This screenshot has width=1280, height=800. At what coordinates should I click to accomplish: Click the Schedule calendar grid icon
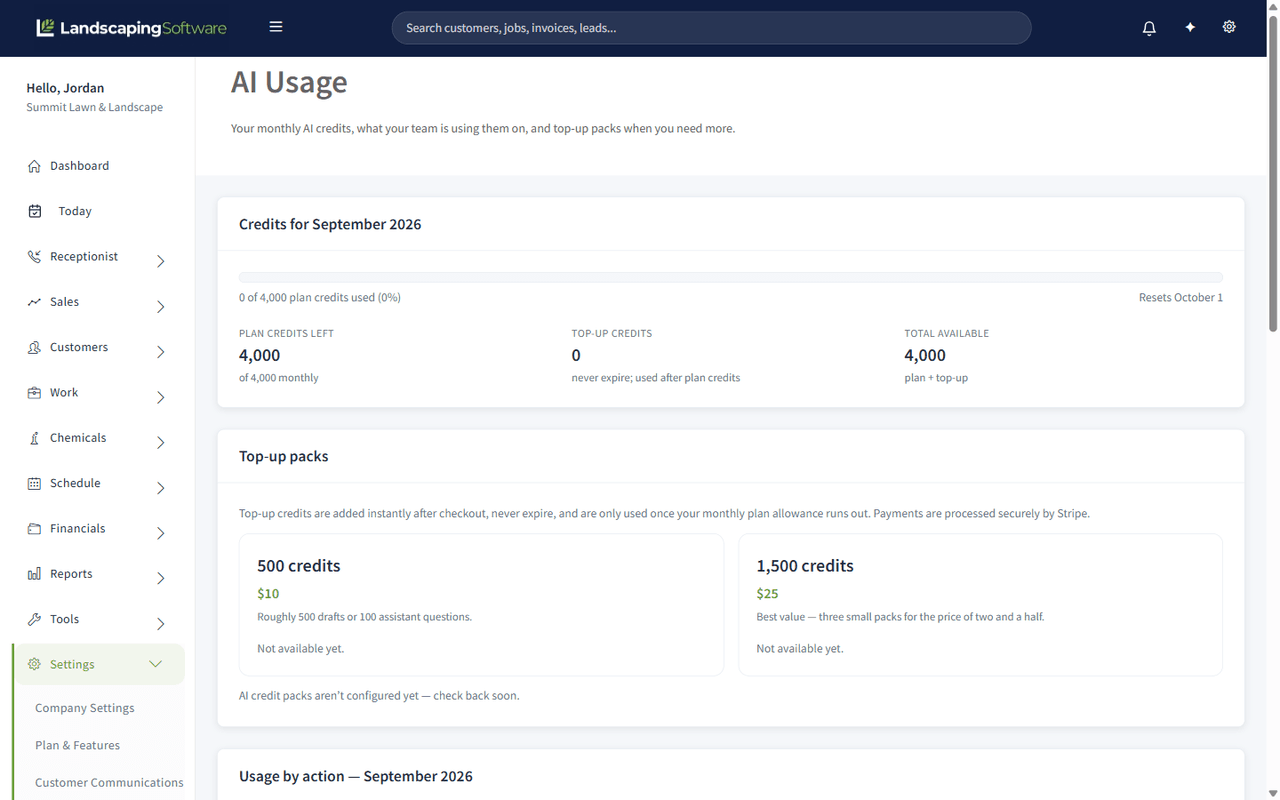click(x=34, y=483)
